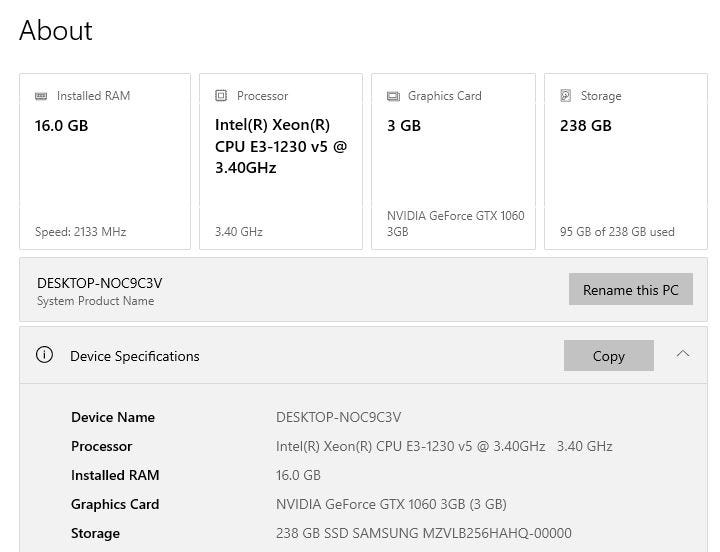Image resolution: width=720 pixels, height=552 pixels.
Task: Click the DESKTOP-NOC9C3V PC name heading
Action: (99, 283)
